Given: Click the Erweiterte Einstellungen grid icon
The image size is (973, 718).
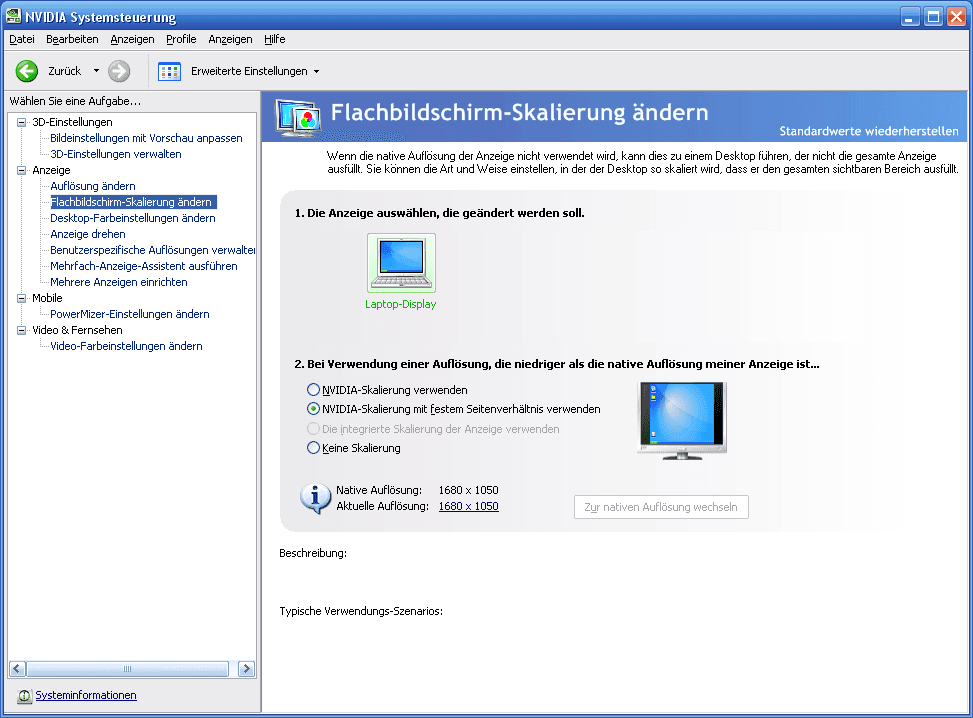Looking at the screenshot, I should coord(169,71).
